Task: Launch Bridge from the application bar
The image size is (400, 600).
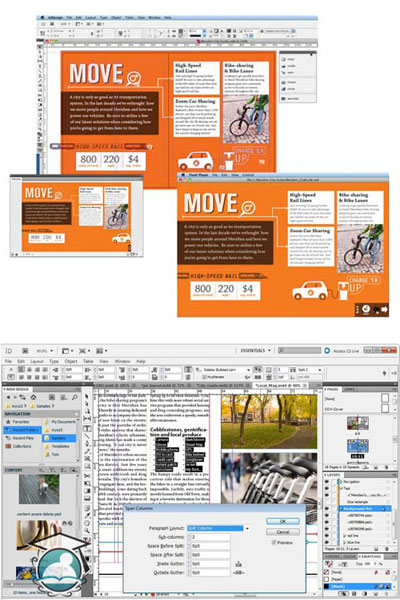Action: [x=25, y=351]
